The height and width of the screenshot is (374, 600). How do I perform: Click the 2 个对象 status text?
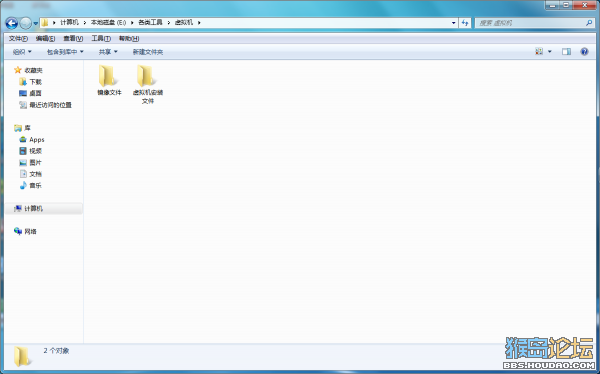tap(56, 351)
